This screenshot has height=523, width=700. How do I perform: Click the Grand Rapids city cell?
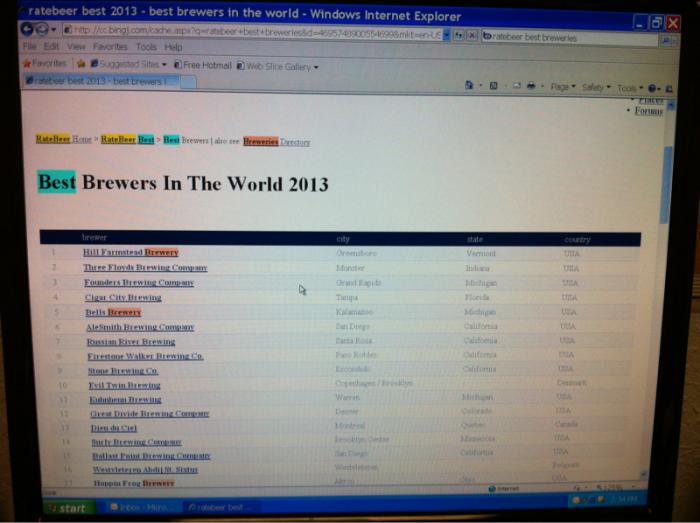point(358,283)
